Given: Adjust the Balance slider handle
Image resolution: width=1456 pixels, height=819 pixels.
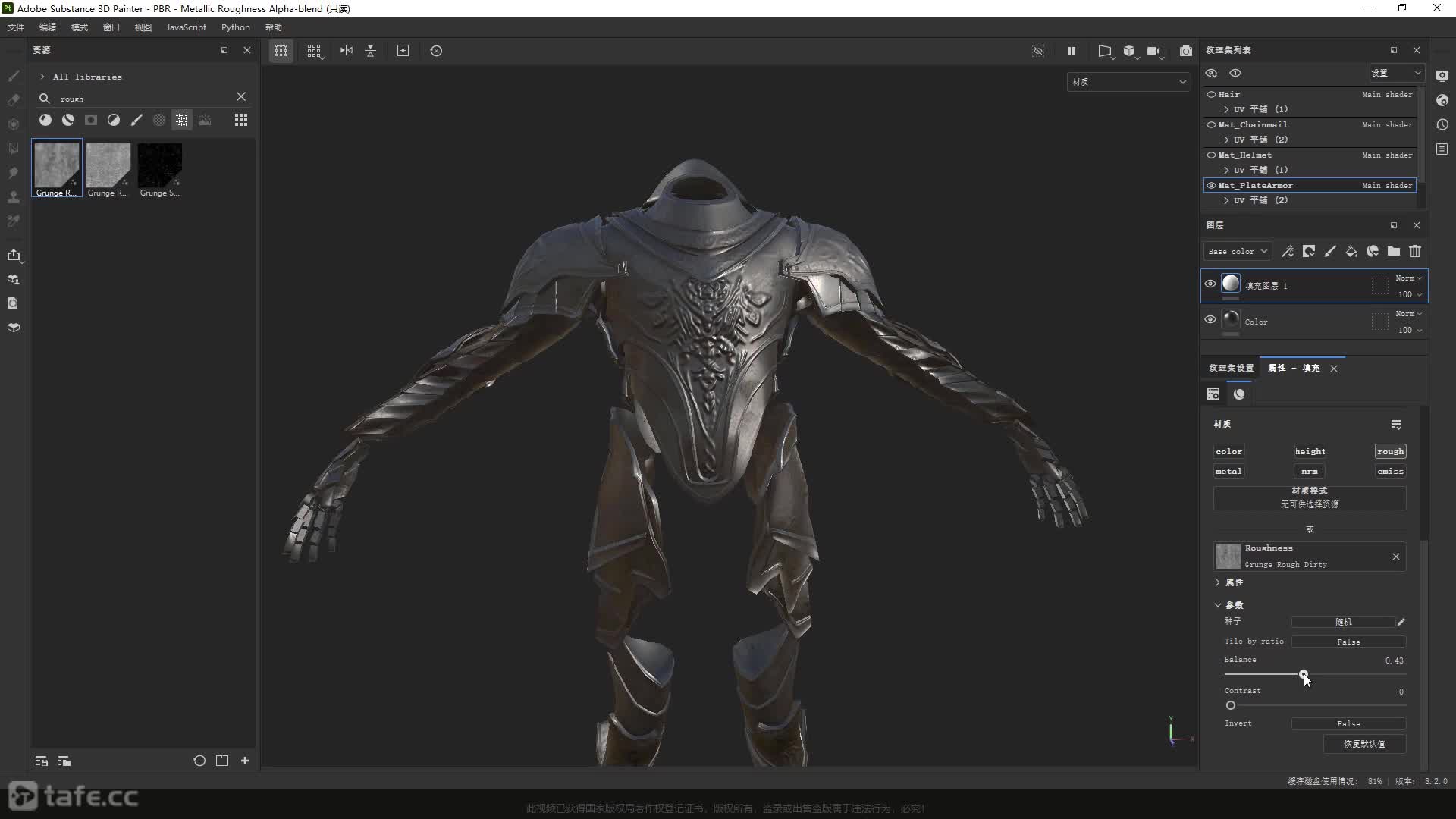Looking at the screenshot, I should [1303, 674].
